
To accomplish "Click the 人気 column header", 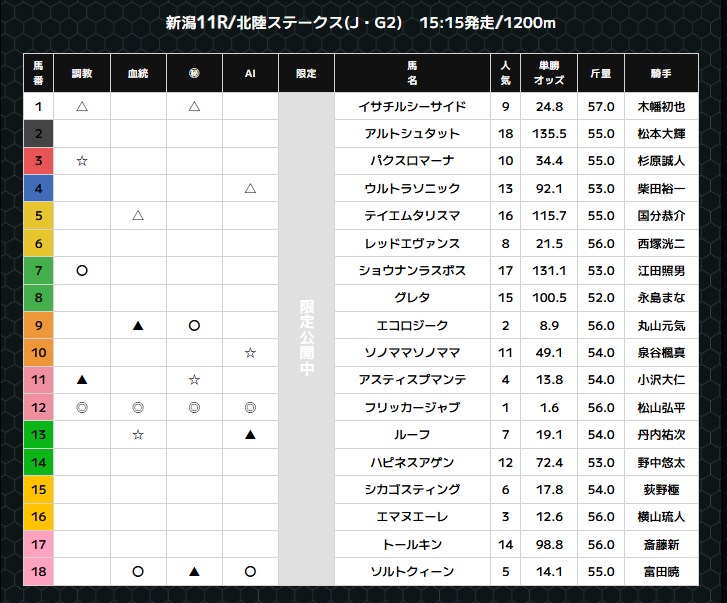I will coord(505,74).
